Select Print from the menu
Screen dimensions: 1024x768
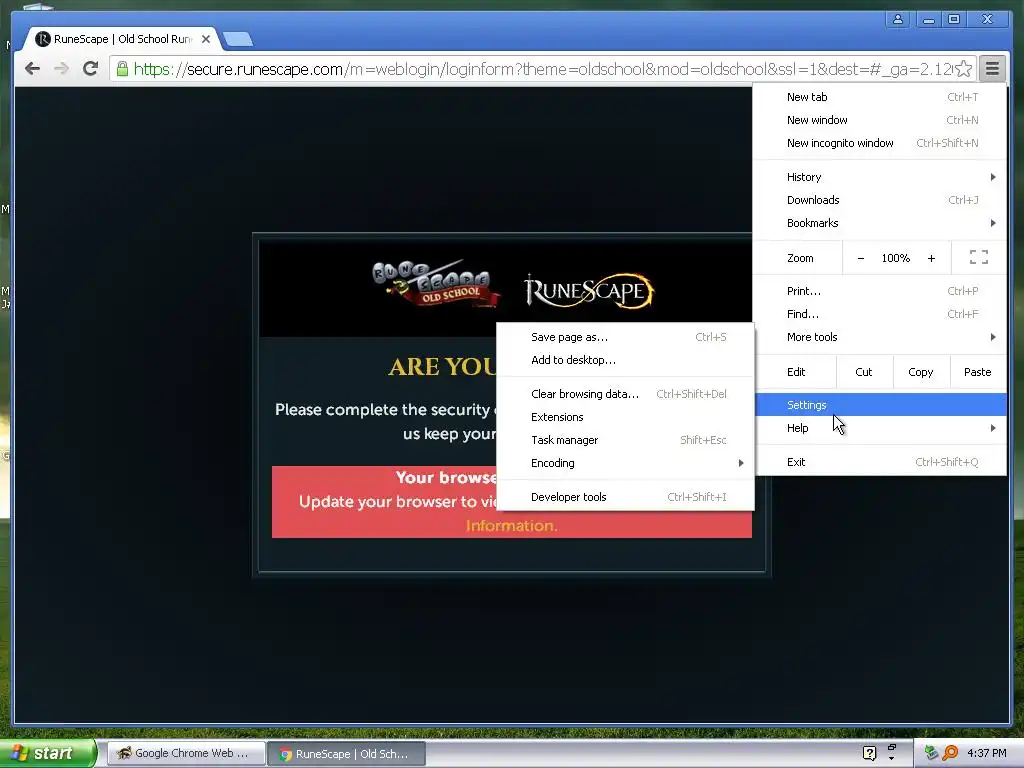[x=880, y=291]
